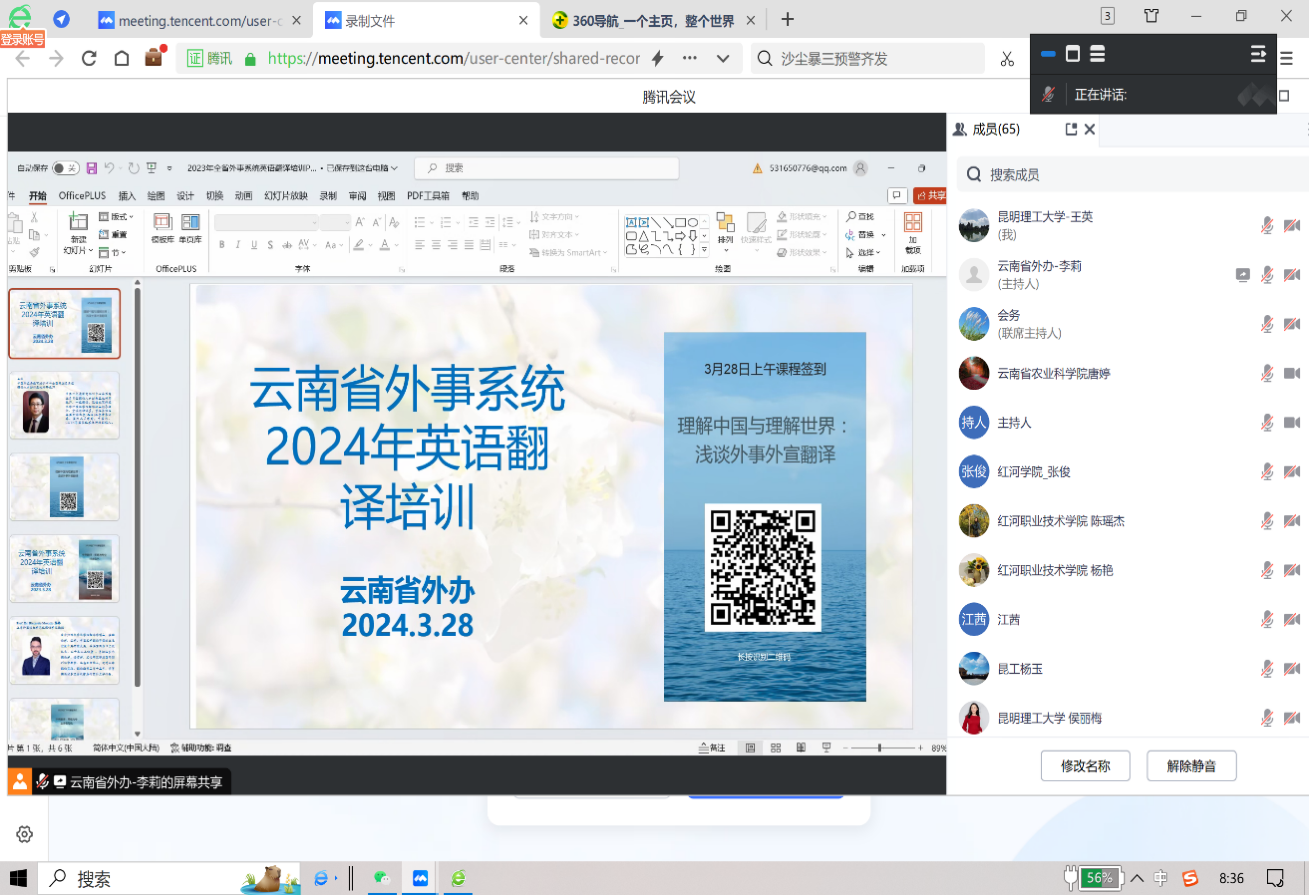Viewport: 1309px width, 895px height.
Task: Pop out the members panel
Action: (x=1071, y=129)
